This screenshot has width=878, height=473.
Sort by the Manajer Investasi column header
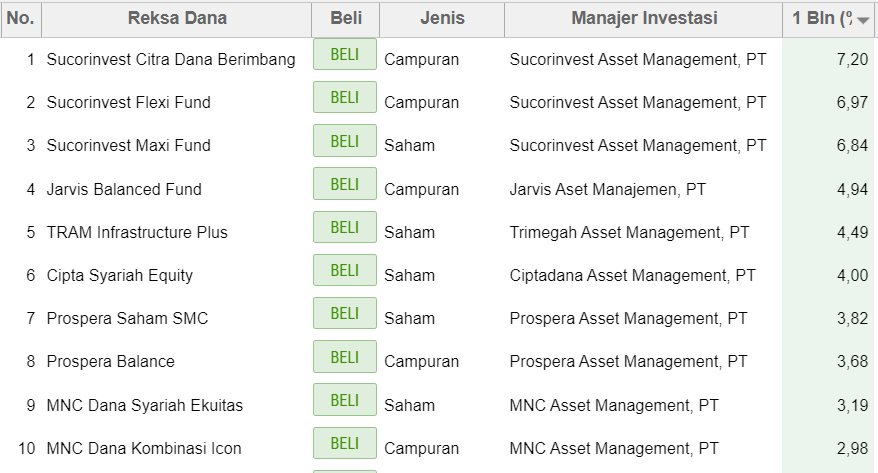[644, 18]
